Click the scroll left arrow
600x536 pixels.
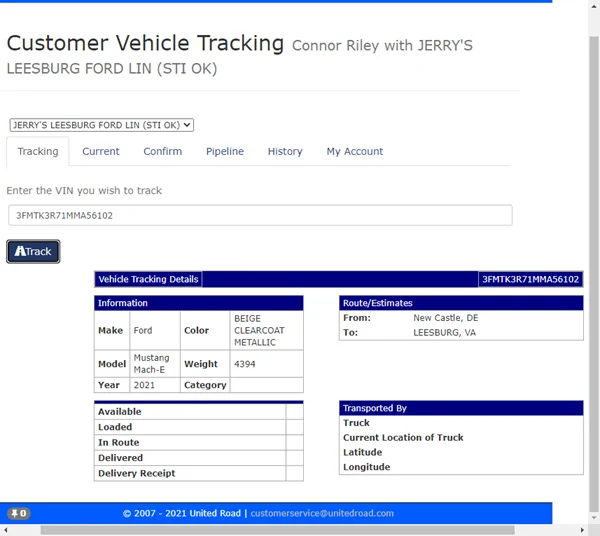click(x=5, y=530)
